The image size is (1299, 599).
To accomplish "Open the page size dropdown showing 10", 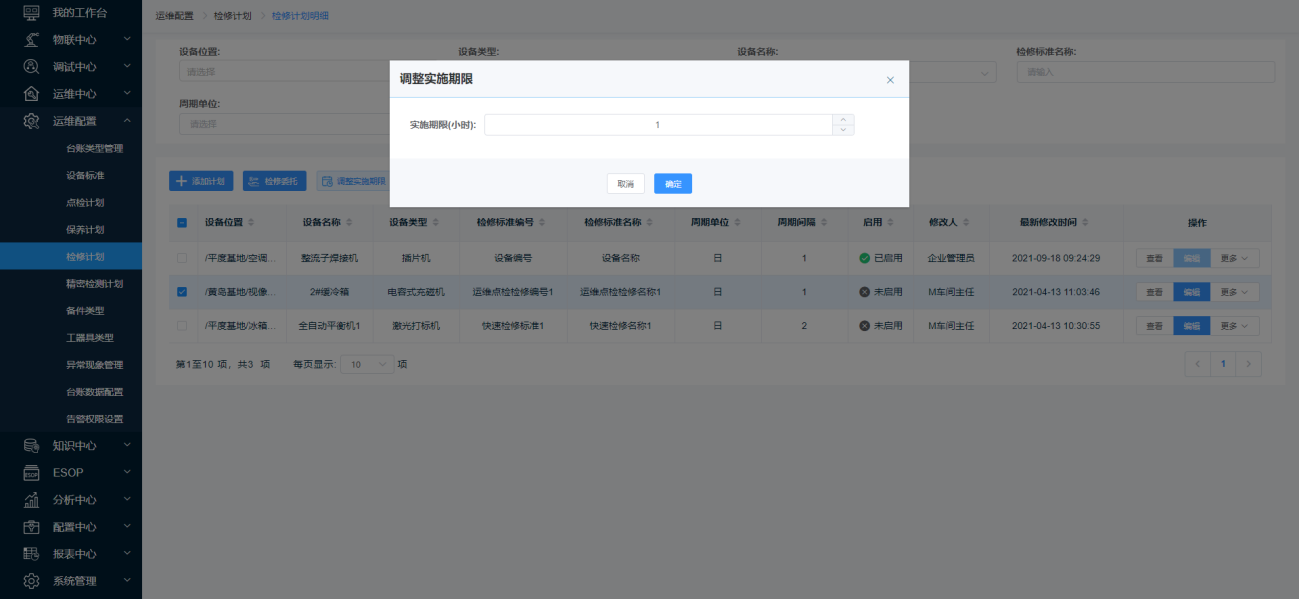I will (367, 365).
